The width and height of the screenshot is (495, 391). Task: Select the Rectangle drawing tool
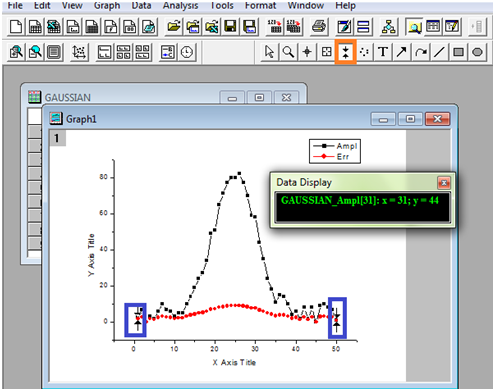pos(458,52)
